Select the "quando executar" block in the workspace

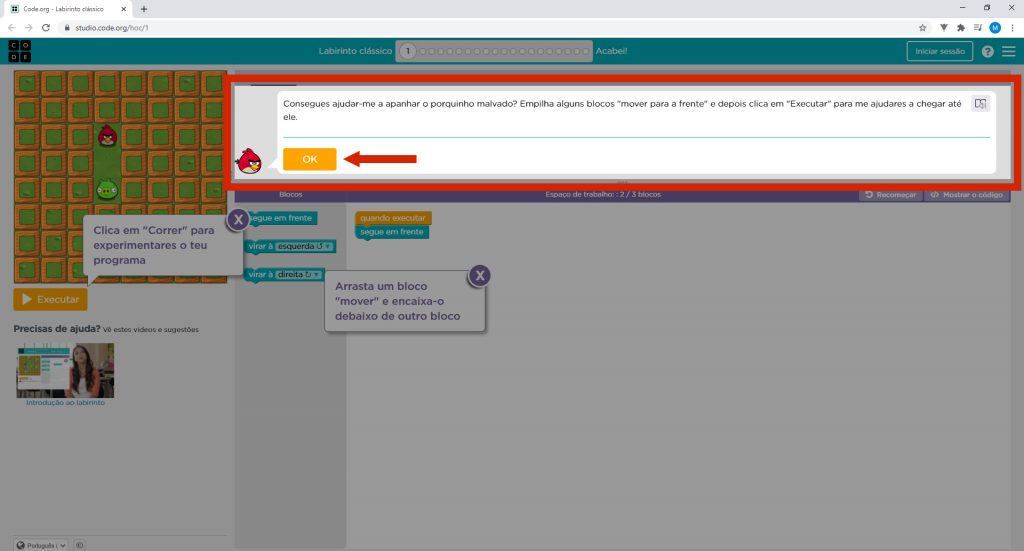point(392,218)
